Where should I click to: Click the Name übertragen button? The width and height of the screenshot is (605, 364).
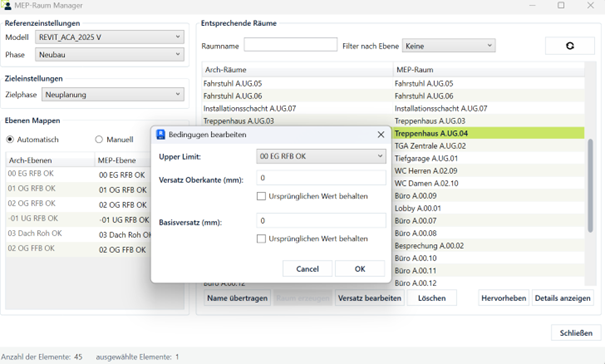237,298
